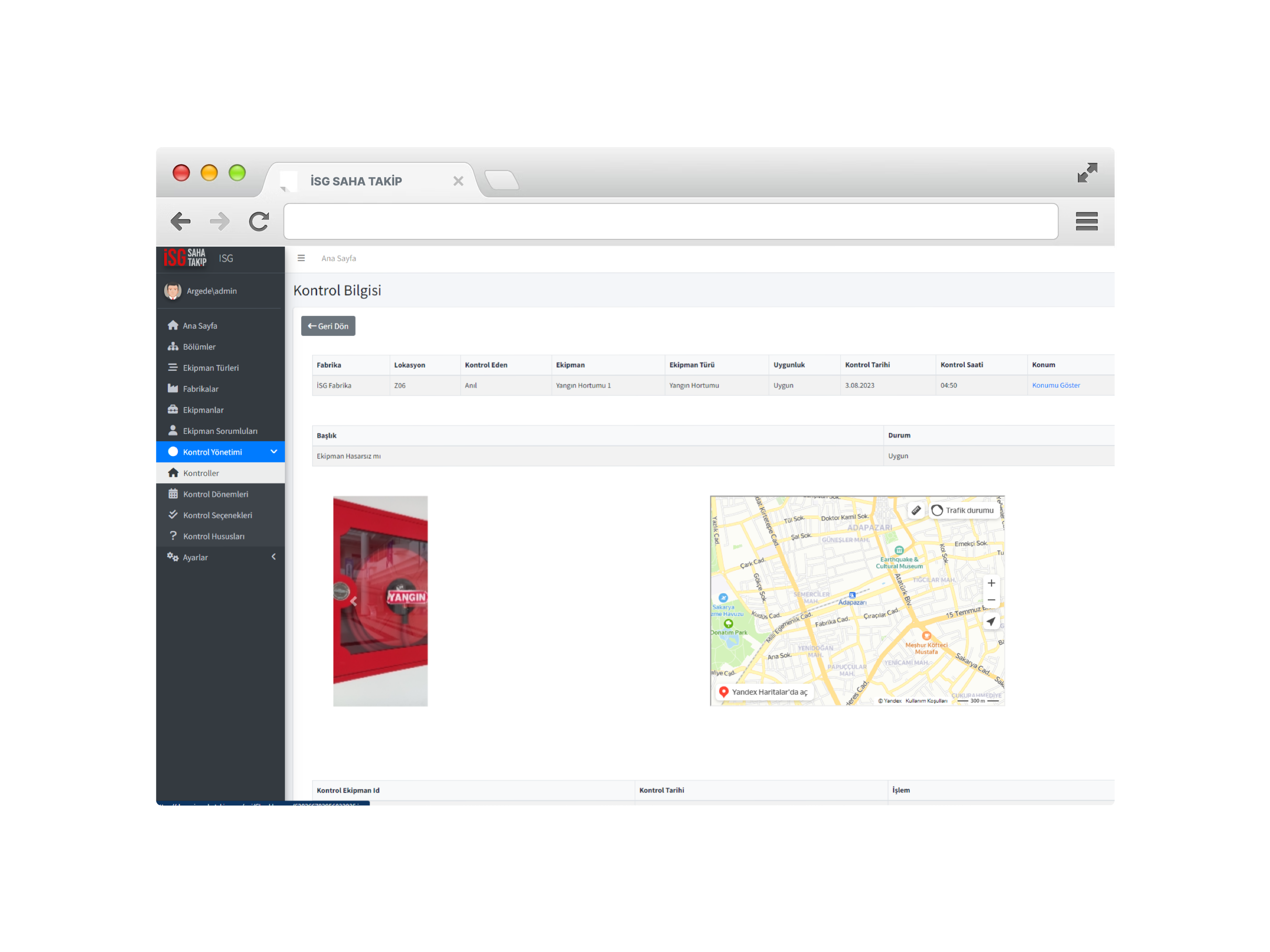Open Kontrol Hususları submenu item

(220, 537)
